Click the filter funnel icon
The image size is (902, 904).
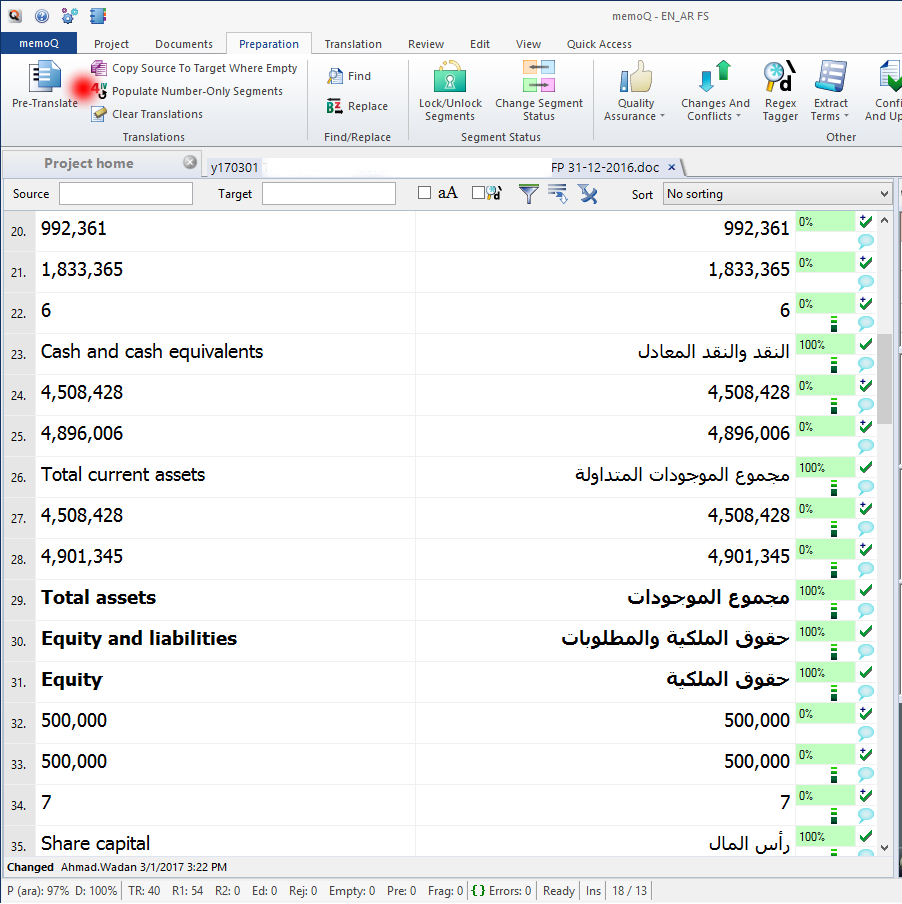[x=529, y=194]
